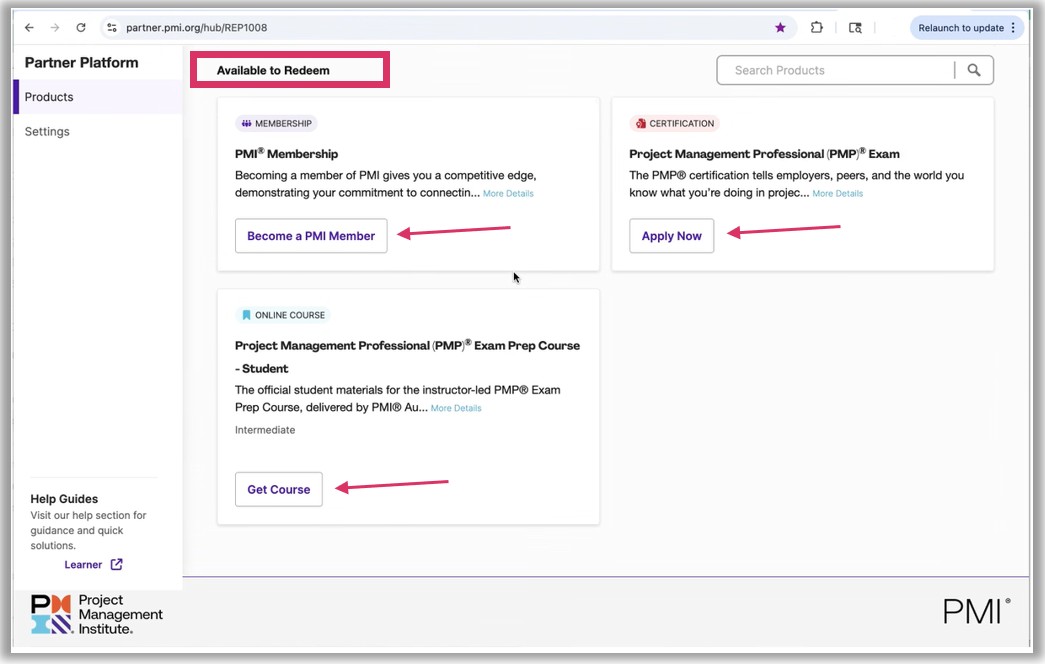Go back in browser history
1045x664 pixels.
(x=29, y=27)
